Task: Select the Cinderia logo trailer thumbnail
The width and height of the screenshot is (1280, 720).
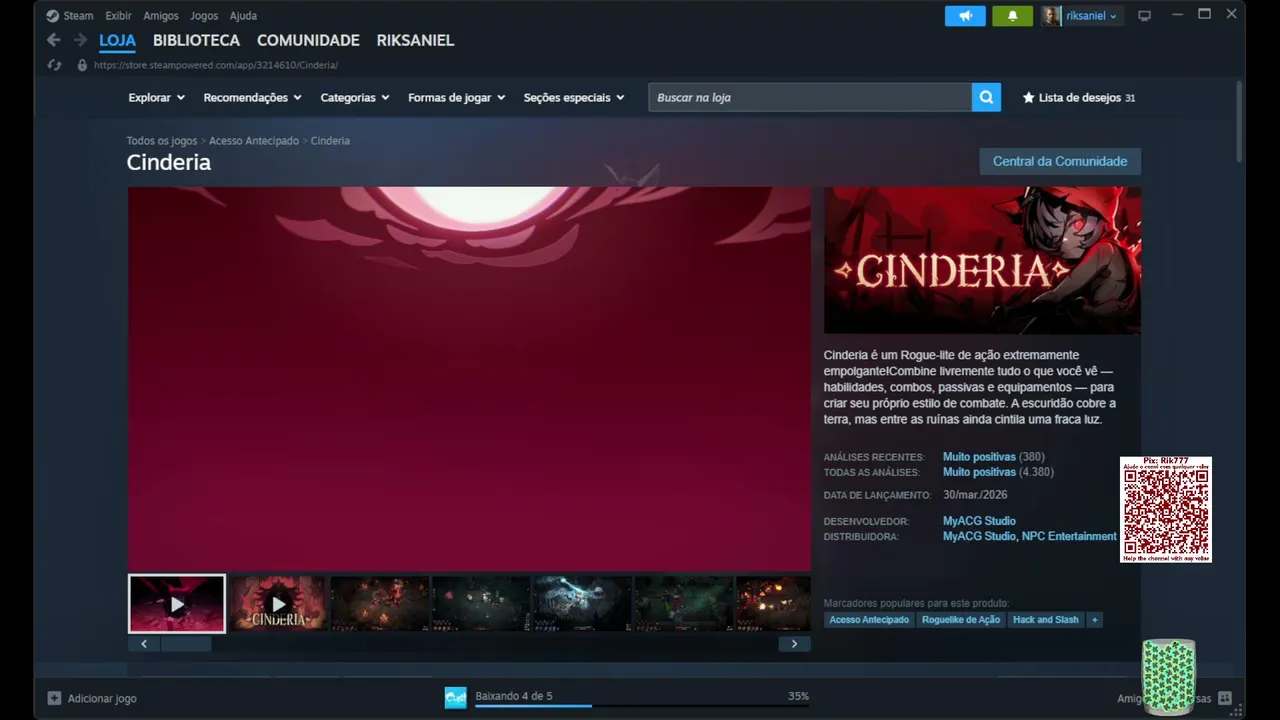Action: (278, 604)
